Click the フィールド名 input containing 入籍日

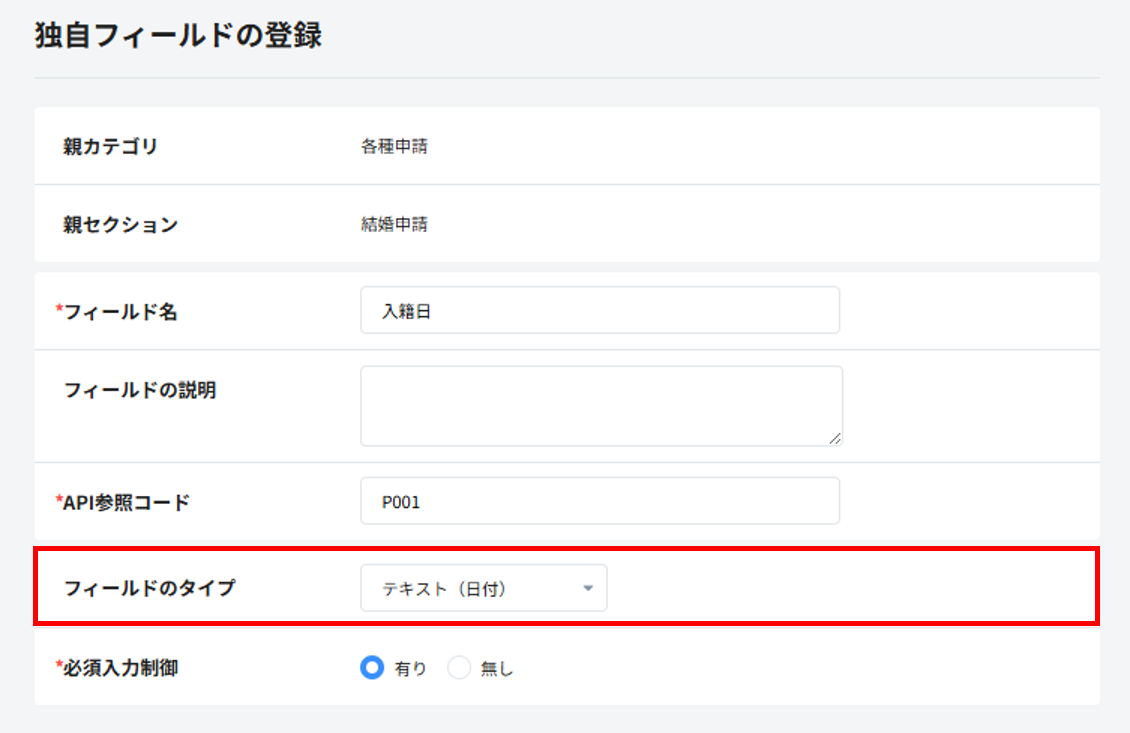click(x=599, y=311)
